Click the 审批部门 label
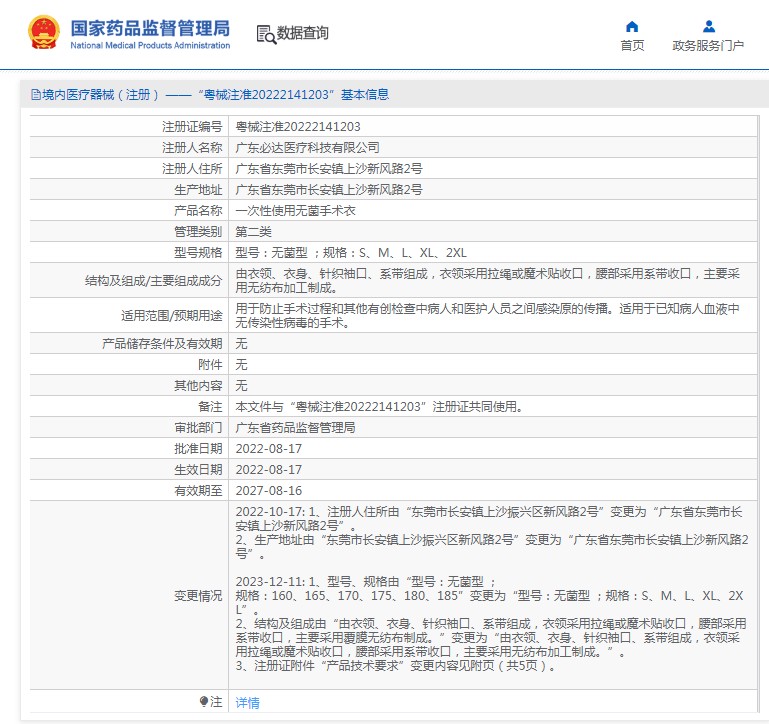769x724 pixels. coord(198,428)
